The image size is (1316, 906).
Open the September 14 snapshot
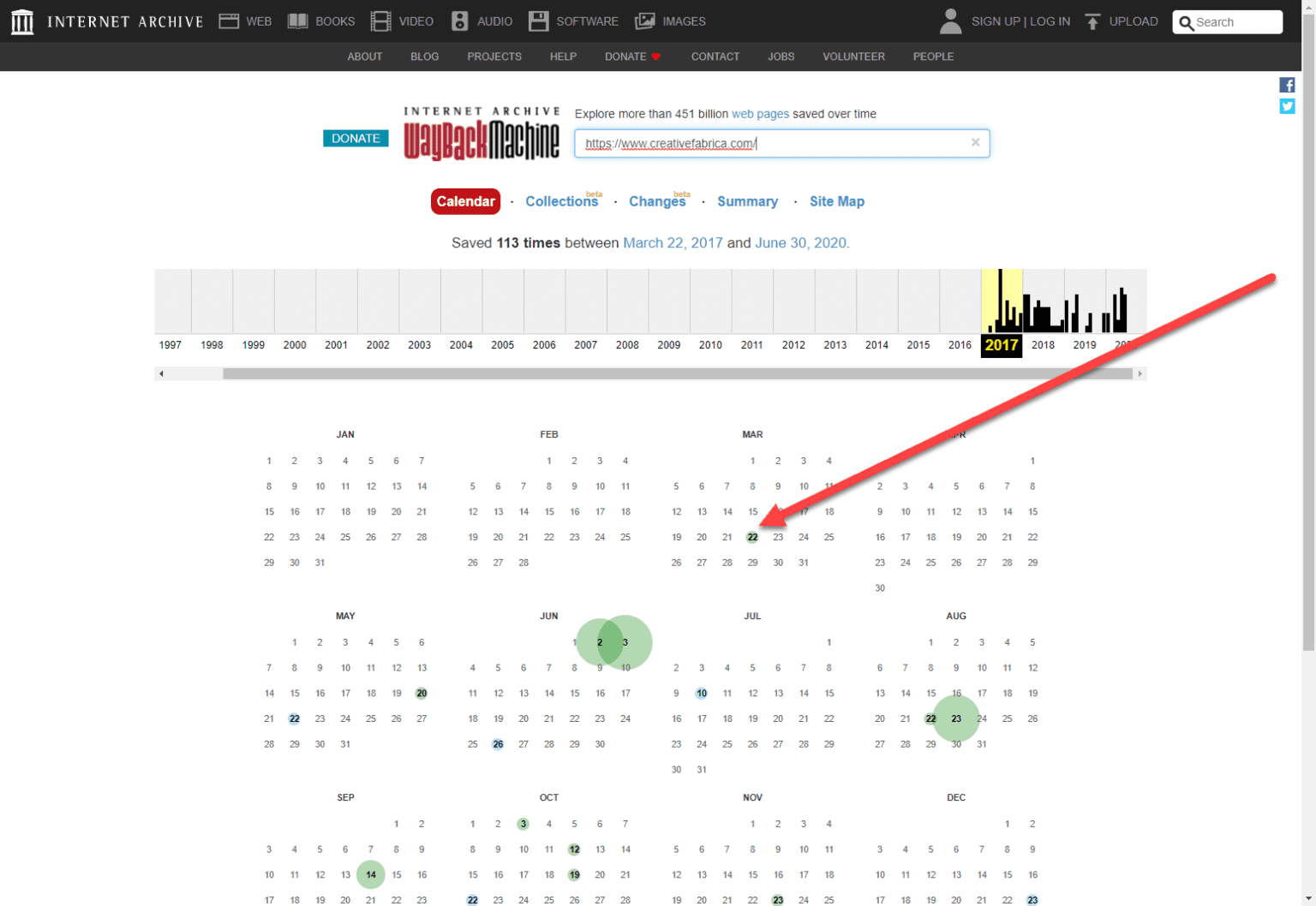(371, 874)
